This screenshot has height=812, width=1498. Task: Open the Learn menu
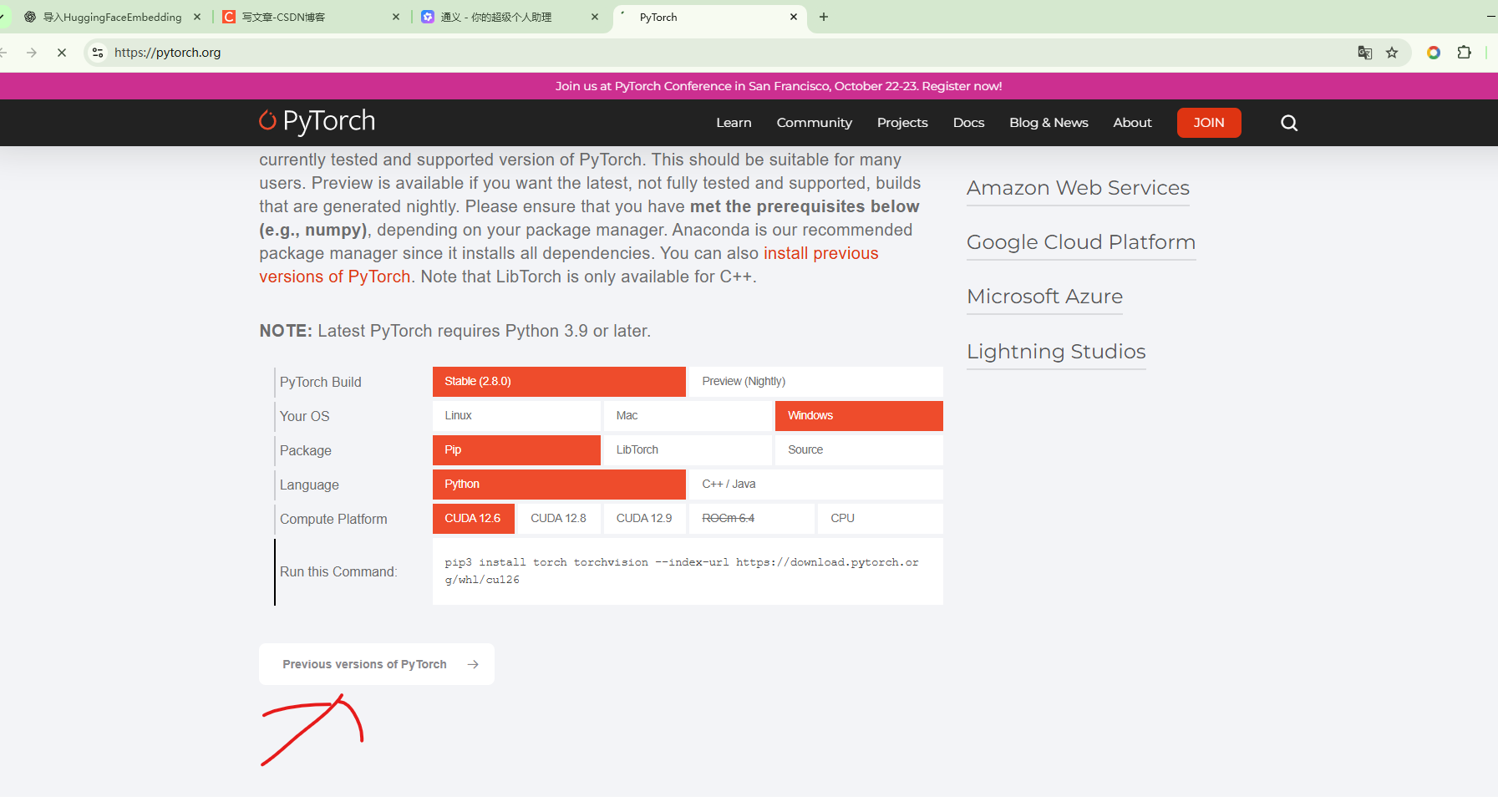pyautogui.click(x=734, y=123)
